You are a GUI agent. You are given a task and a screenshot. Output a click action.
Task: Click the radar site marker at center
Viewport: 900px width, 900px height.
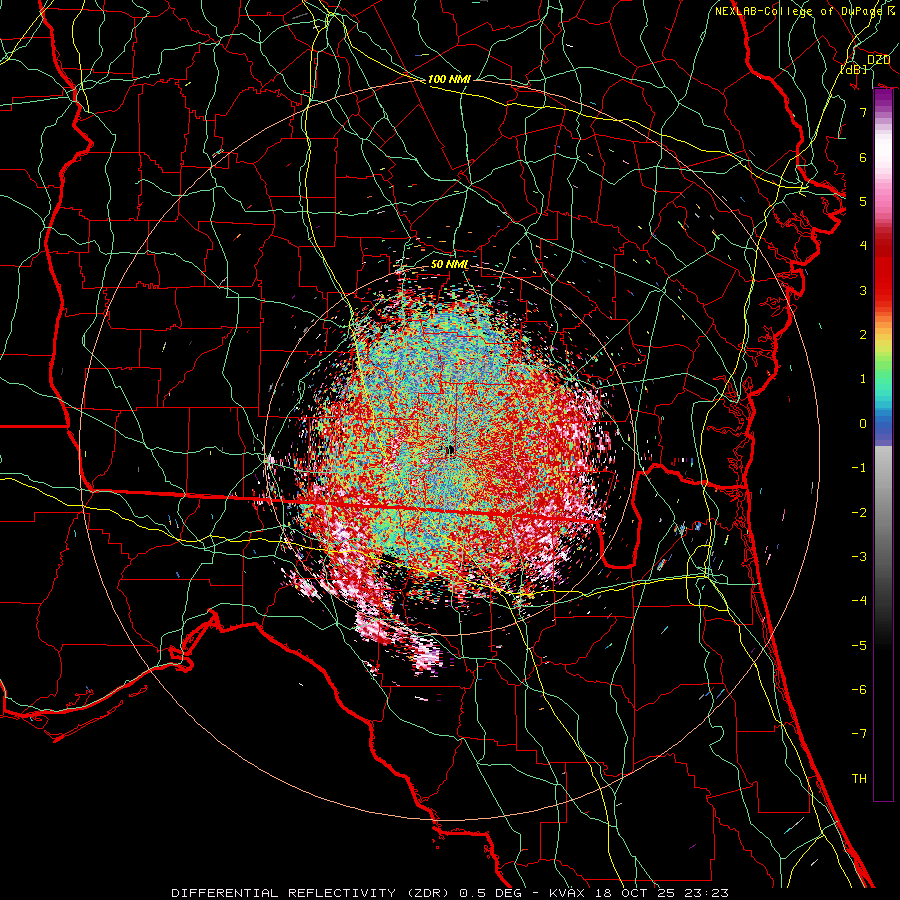(450, 450)
